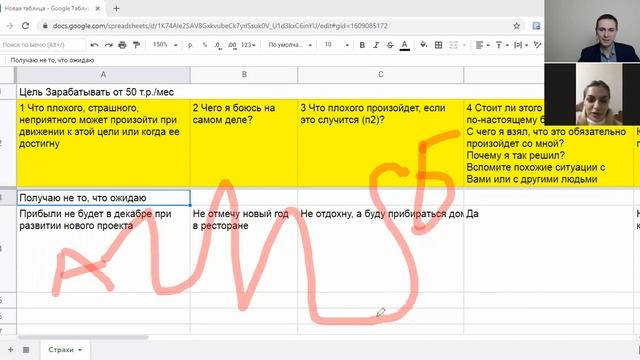Click cell 'Прибыли не будет в декабре...'

click(x=103, y=249)
